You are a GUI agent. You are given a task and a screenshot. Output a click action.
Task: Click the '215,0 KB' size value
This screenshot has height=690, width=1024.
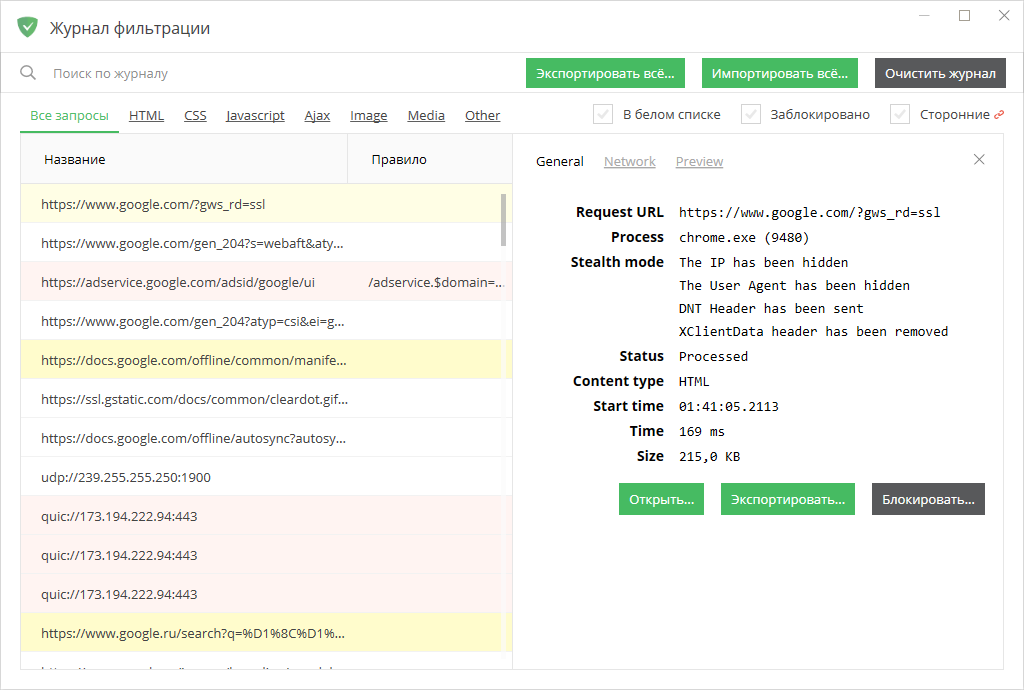710,457
